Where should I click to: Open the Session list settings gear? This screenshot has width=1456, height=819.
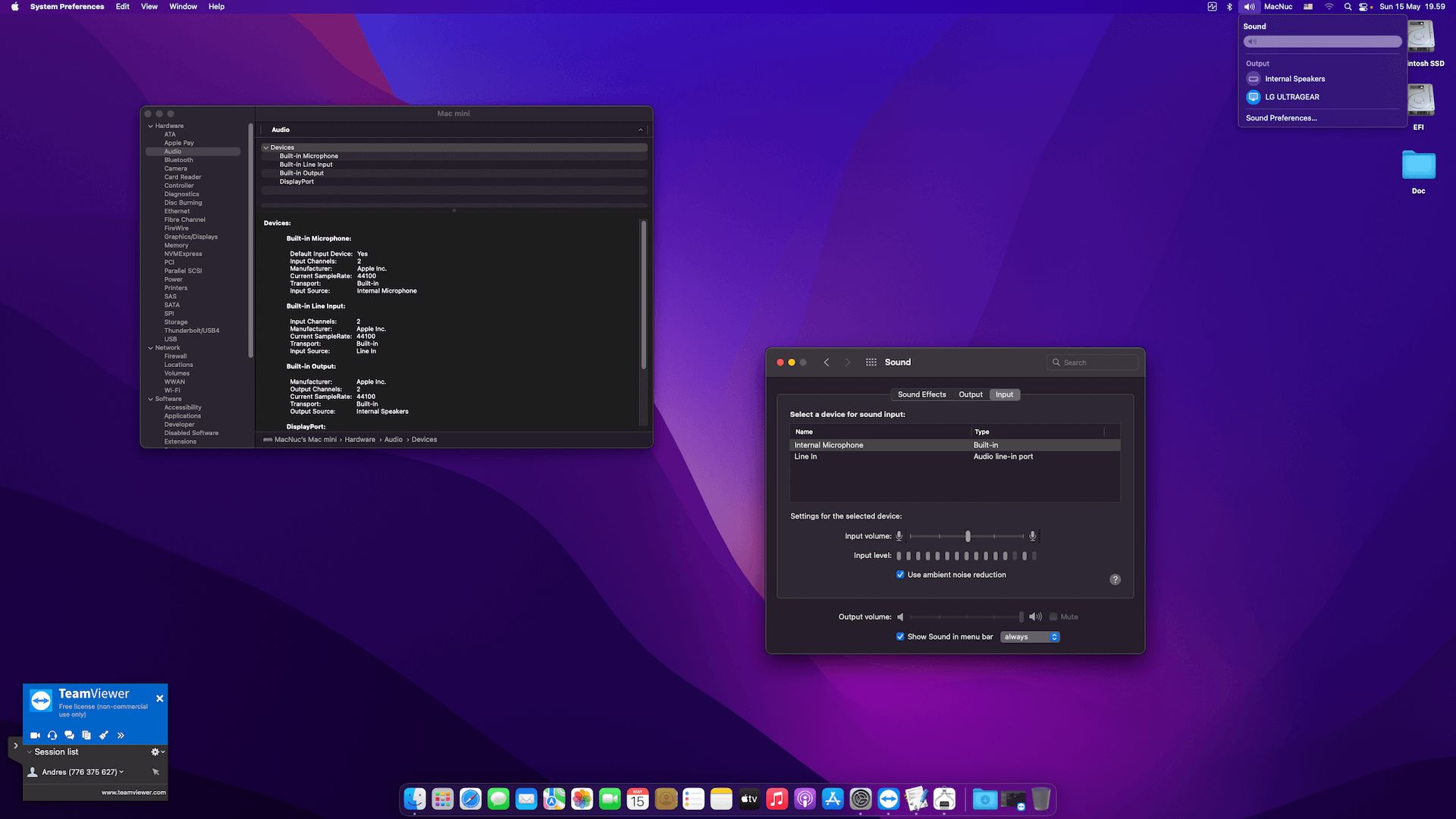coord(155,752)
